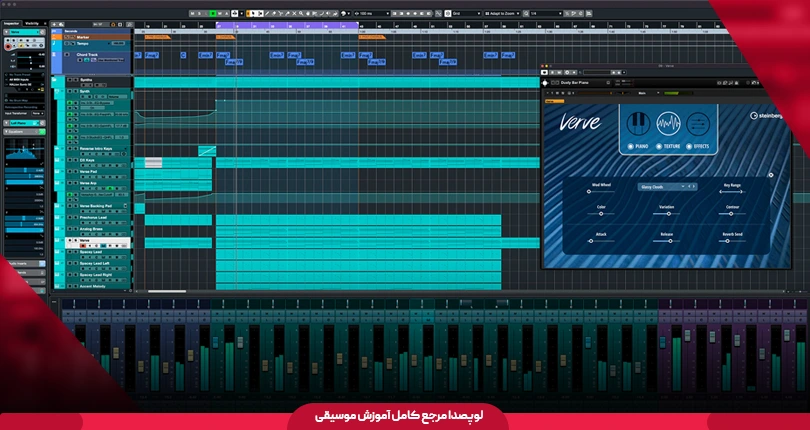The width and height of the screenshot is (810, 430).
Task: Switch to the Inspector tab
Action: 11,23
